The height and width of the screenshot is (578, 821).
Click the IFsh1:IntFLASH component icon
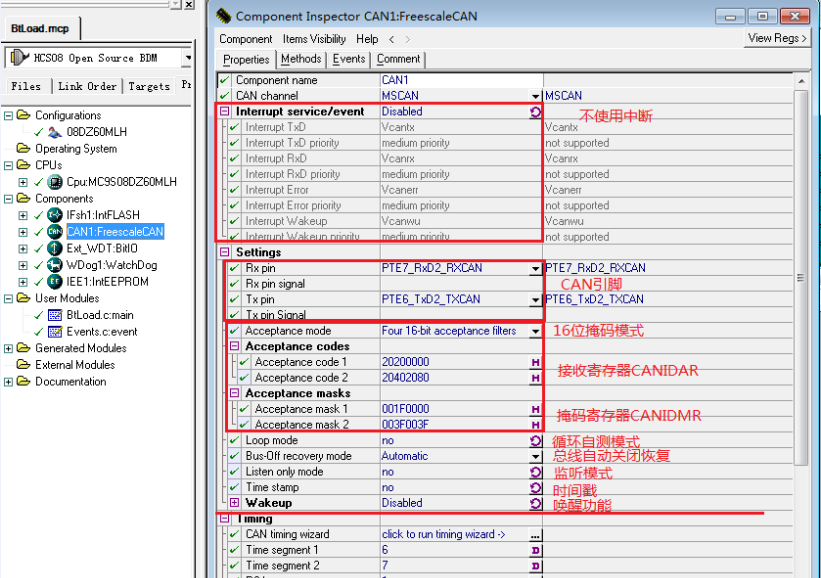(x=54, y=215)
